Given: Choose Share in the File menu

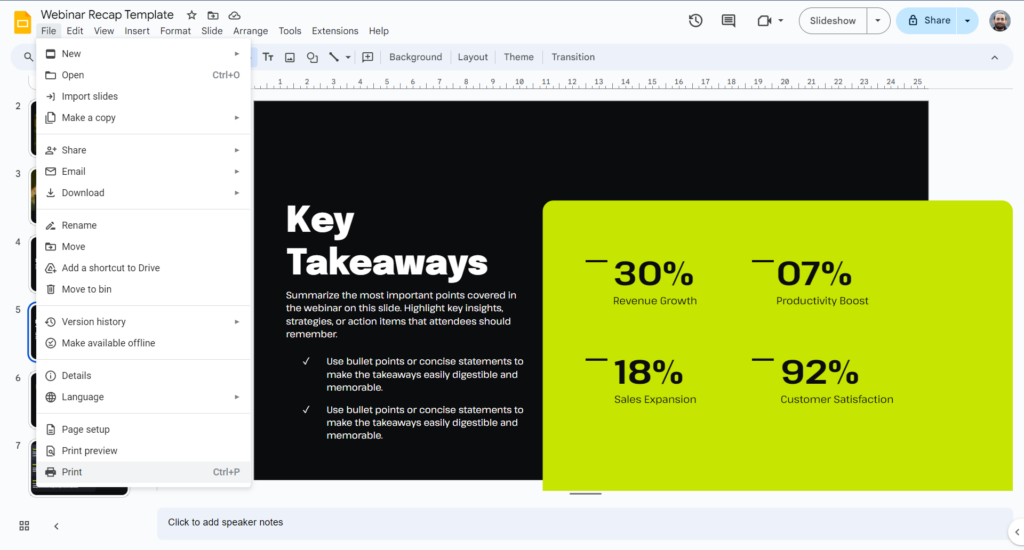Looking at the screenshot, I should 143,150.
